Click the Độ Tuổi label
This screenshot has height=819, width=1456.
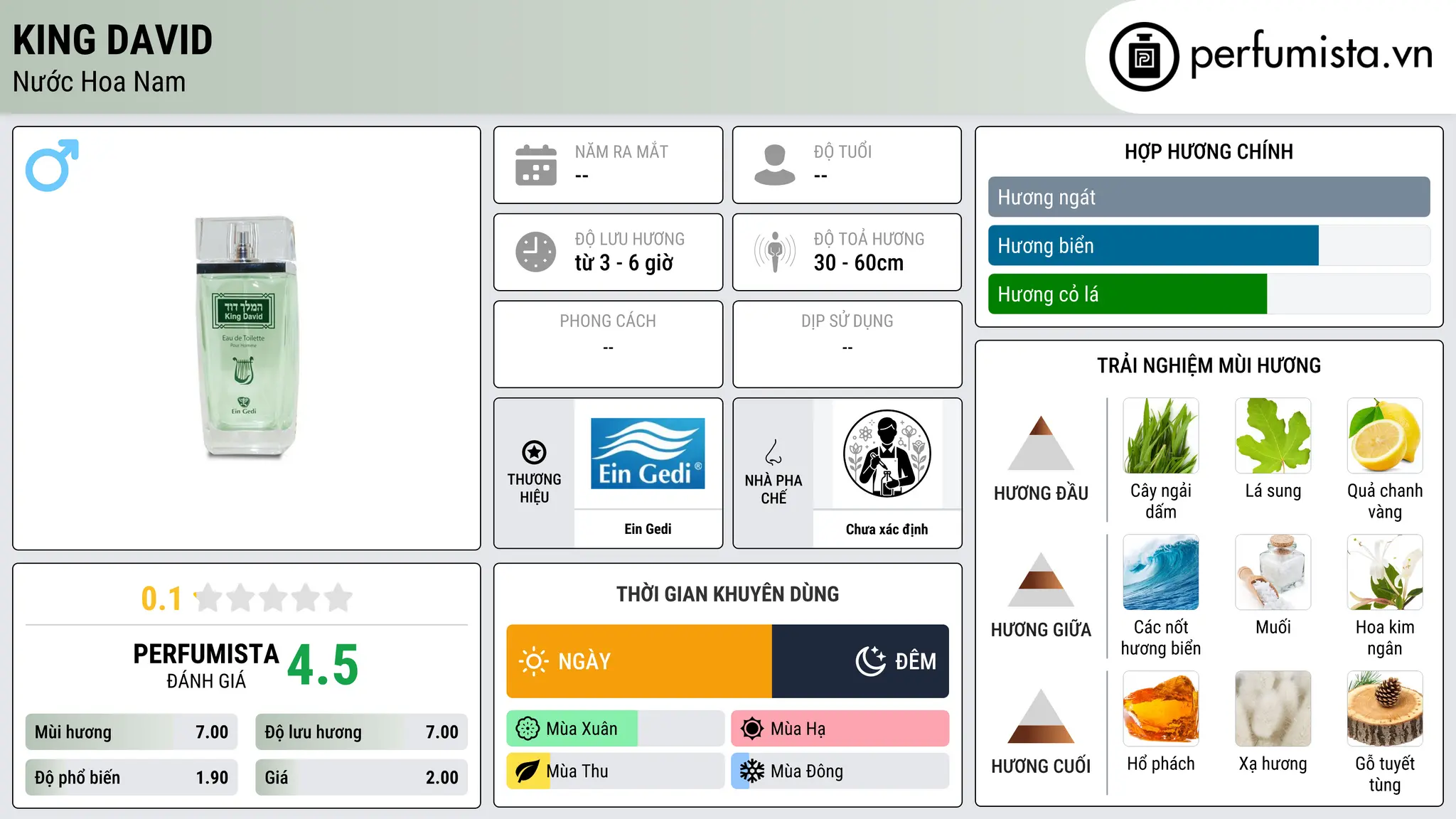click(842, 151)
